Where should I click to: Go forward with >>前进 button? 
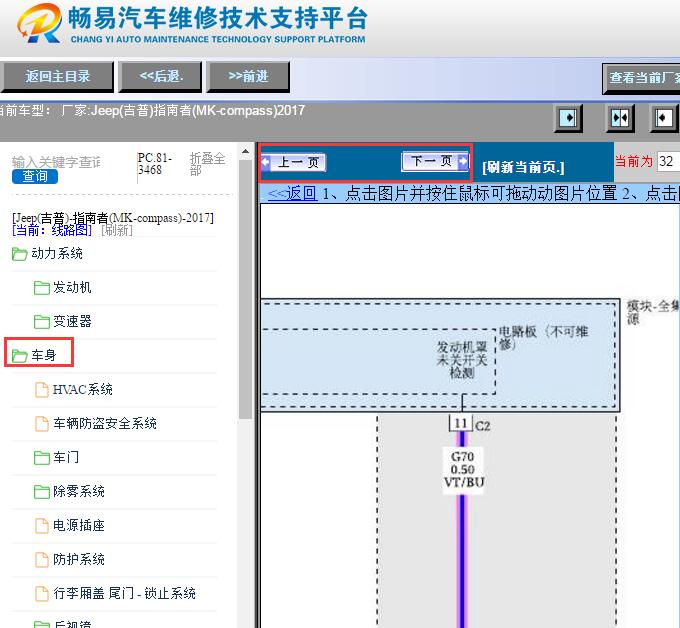248,77
